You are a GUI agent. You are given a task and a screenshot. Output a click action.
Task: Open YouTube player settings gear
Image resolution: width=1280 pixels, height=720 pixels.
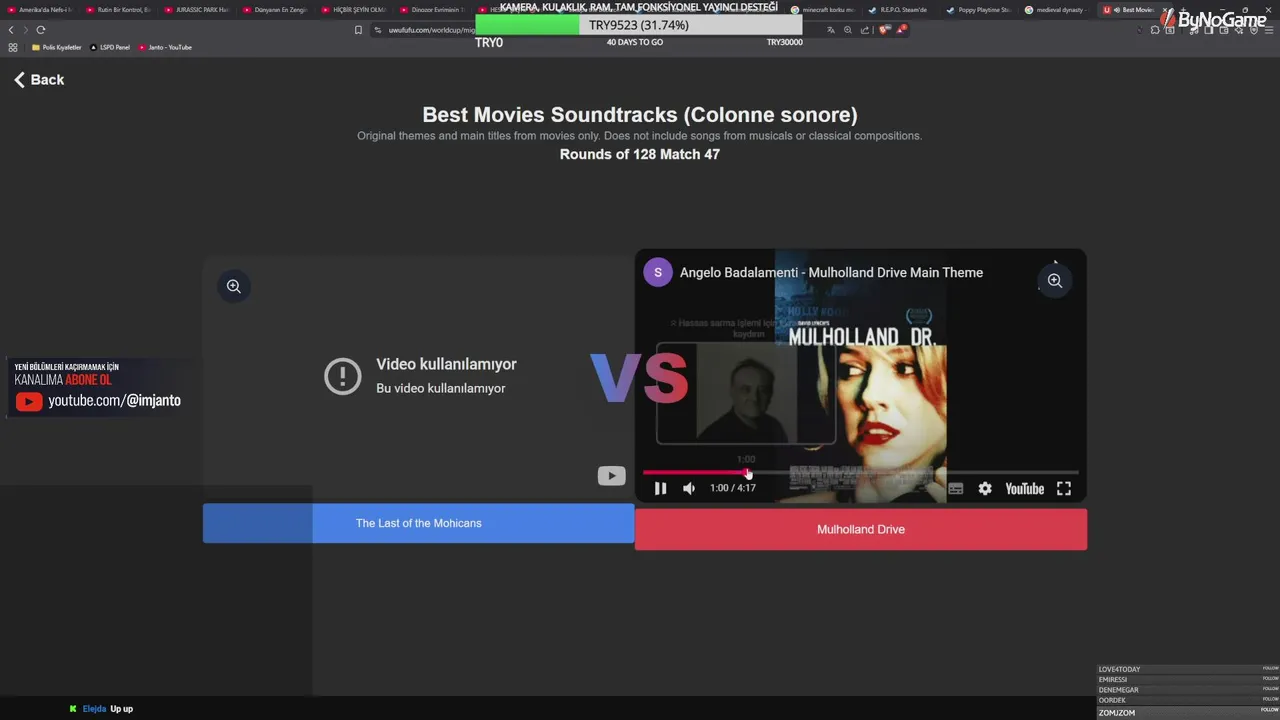(985, 488)
